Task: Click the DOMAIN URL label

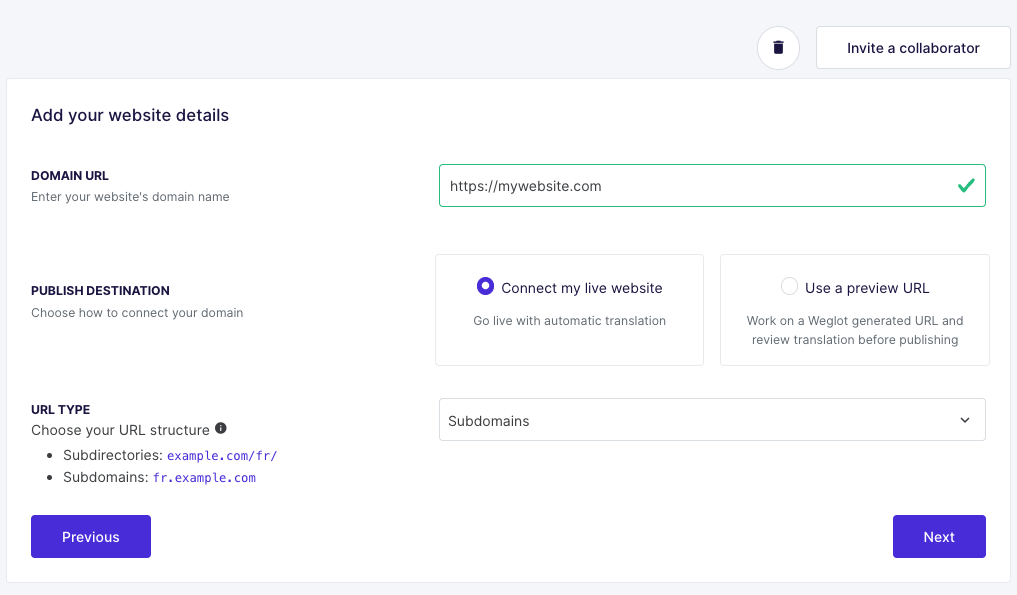Action: click(x=70, y=176)
